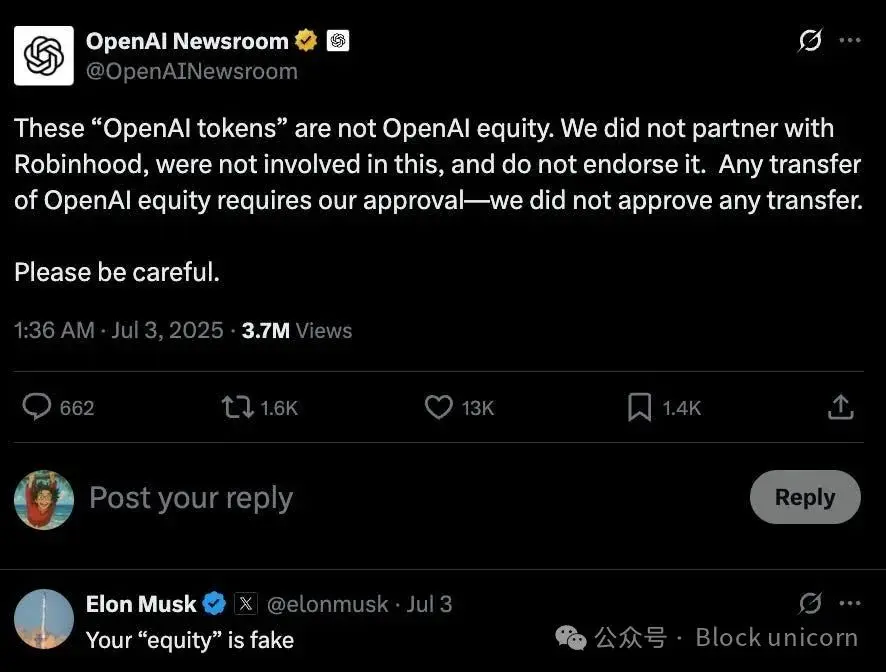Open more options menu on main post

(x=849, y=41)
